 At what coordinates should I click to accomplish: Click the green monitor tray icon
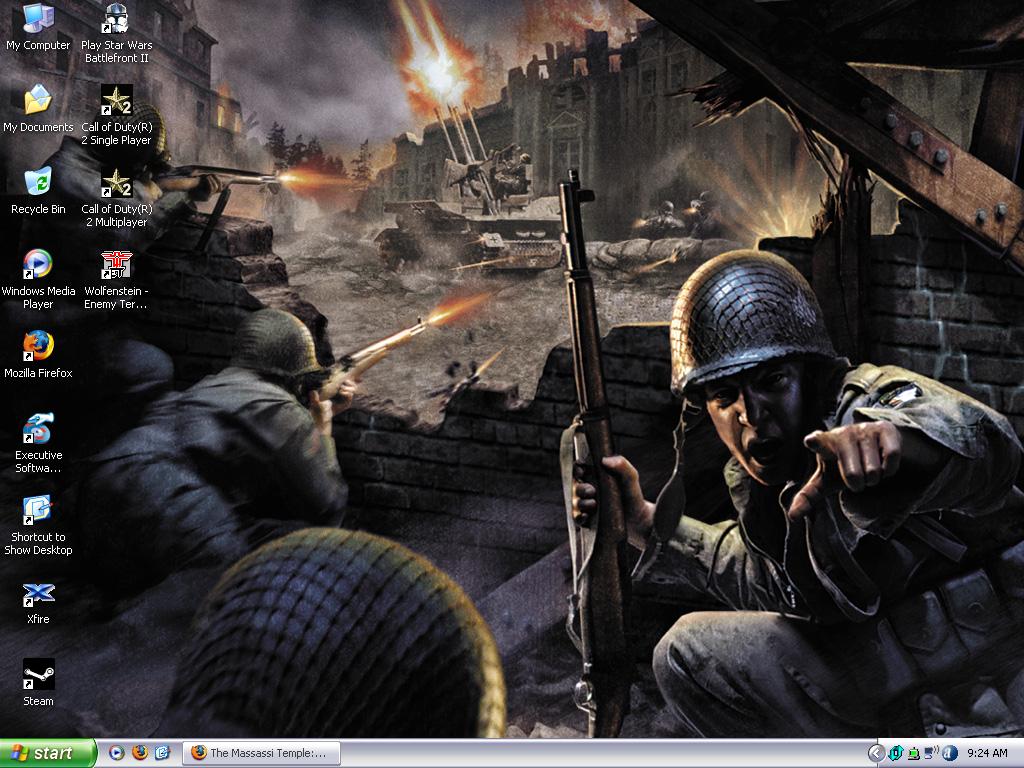point(914,754)
